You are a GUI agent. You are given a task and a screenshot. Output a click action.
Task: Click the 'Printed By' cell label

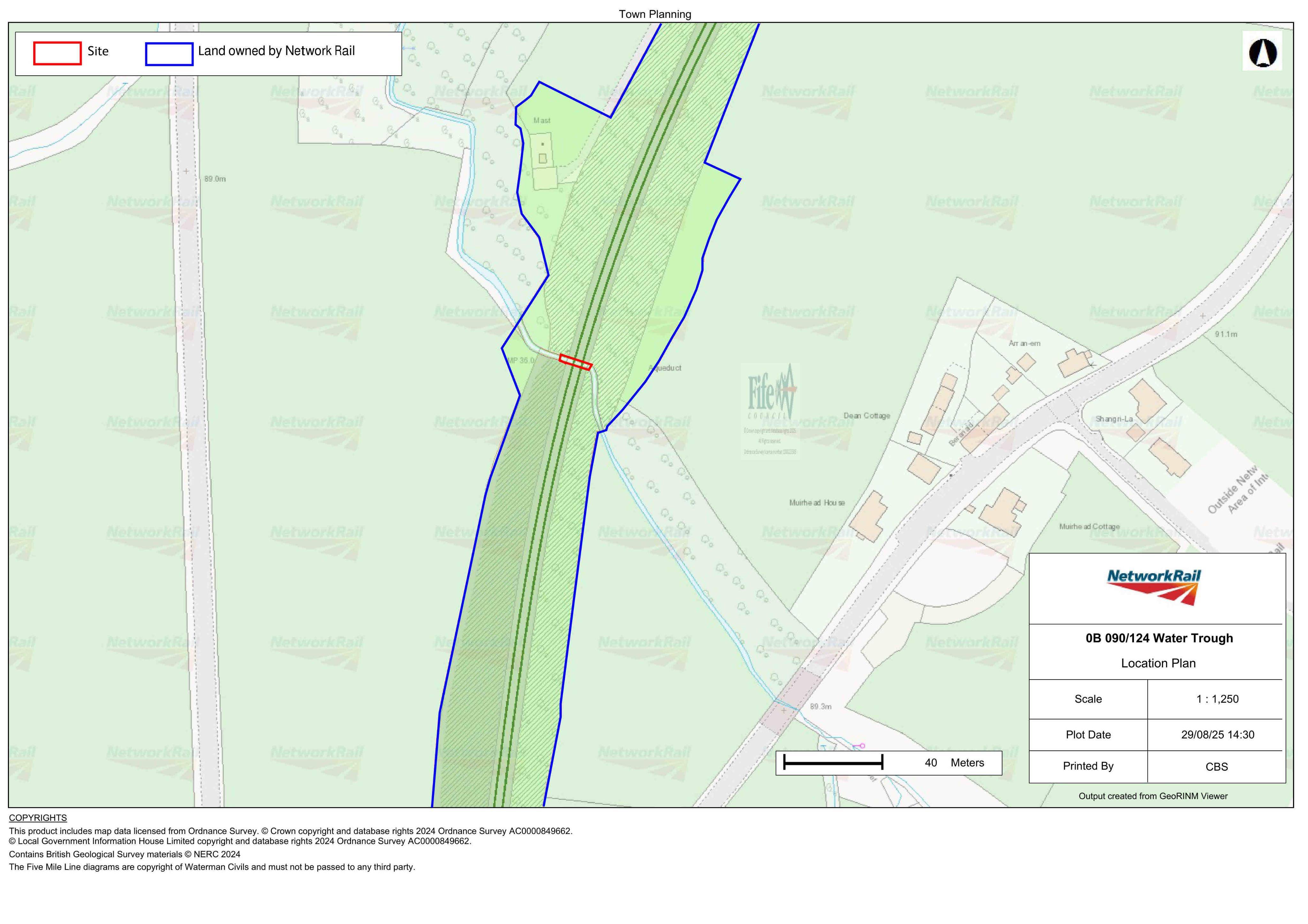[x=1088, y=766]
